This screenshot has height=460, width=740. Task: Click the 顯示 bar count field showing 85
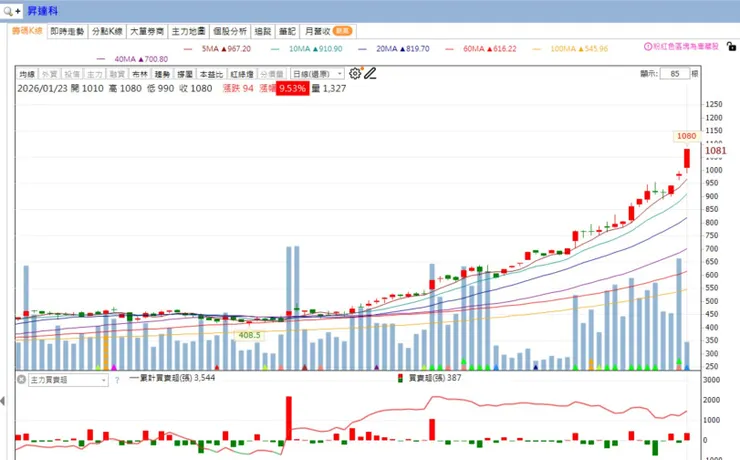pyautogui.click(x=674, y=74)
